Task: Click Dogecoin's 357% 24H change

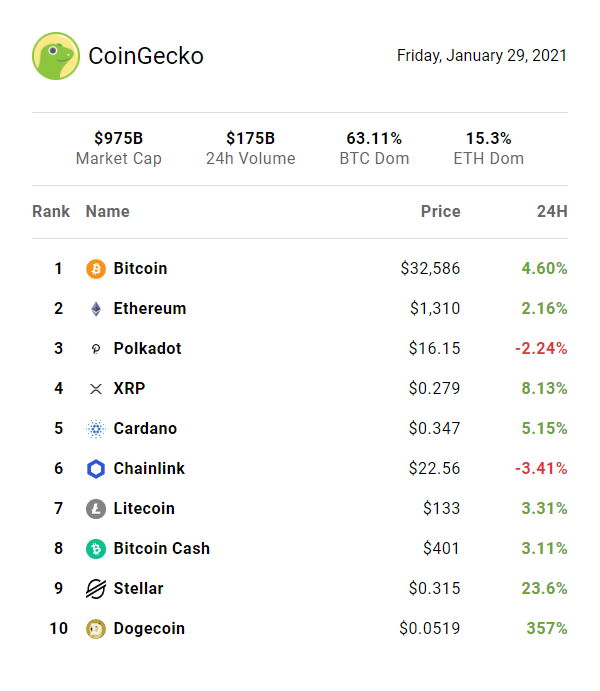Action: 547,629
